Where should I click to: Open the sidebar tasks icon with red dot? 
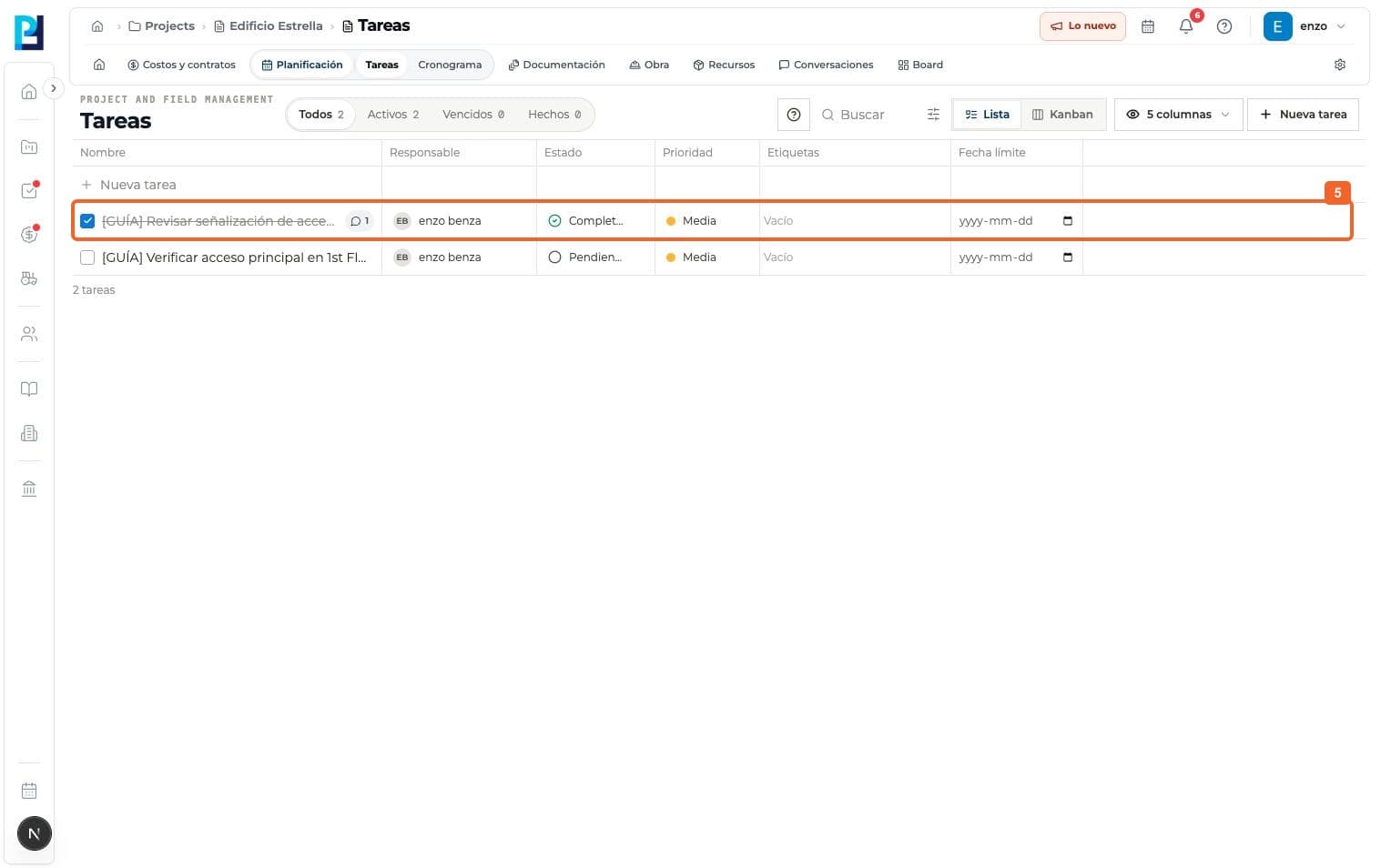pyautogui.click(x=29, y=190)
